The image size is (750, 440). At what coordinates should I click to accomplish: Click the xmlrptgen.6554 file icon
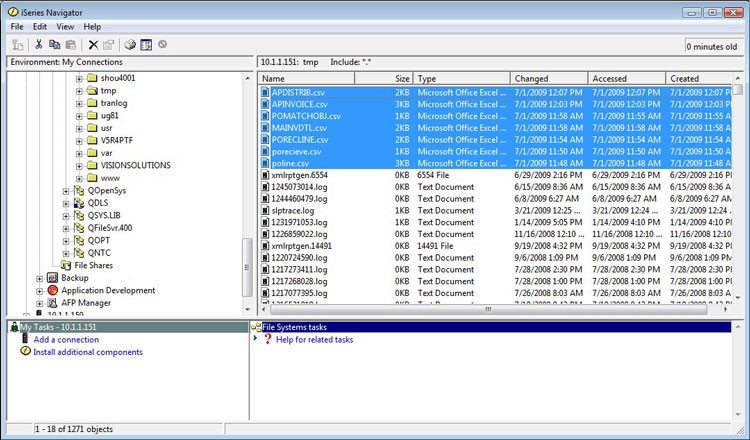tap(265, 175)
